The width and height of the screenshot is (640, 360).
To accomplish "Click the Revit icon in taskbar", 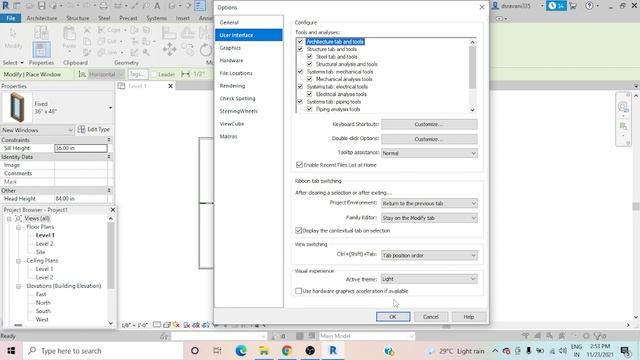I will tap(333, 351).
